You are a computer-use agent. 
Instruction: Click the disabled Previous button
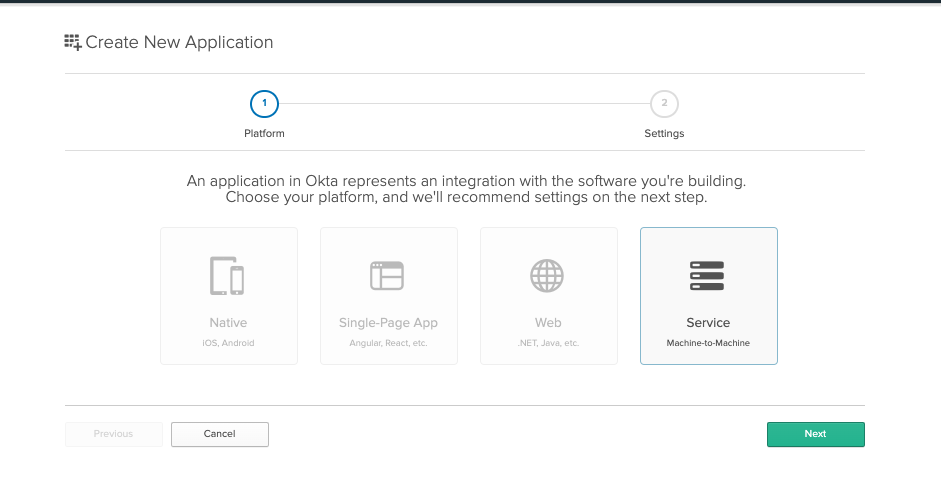click(x=113, y=434)
